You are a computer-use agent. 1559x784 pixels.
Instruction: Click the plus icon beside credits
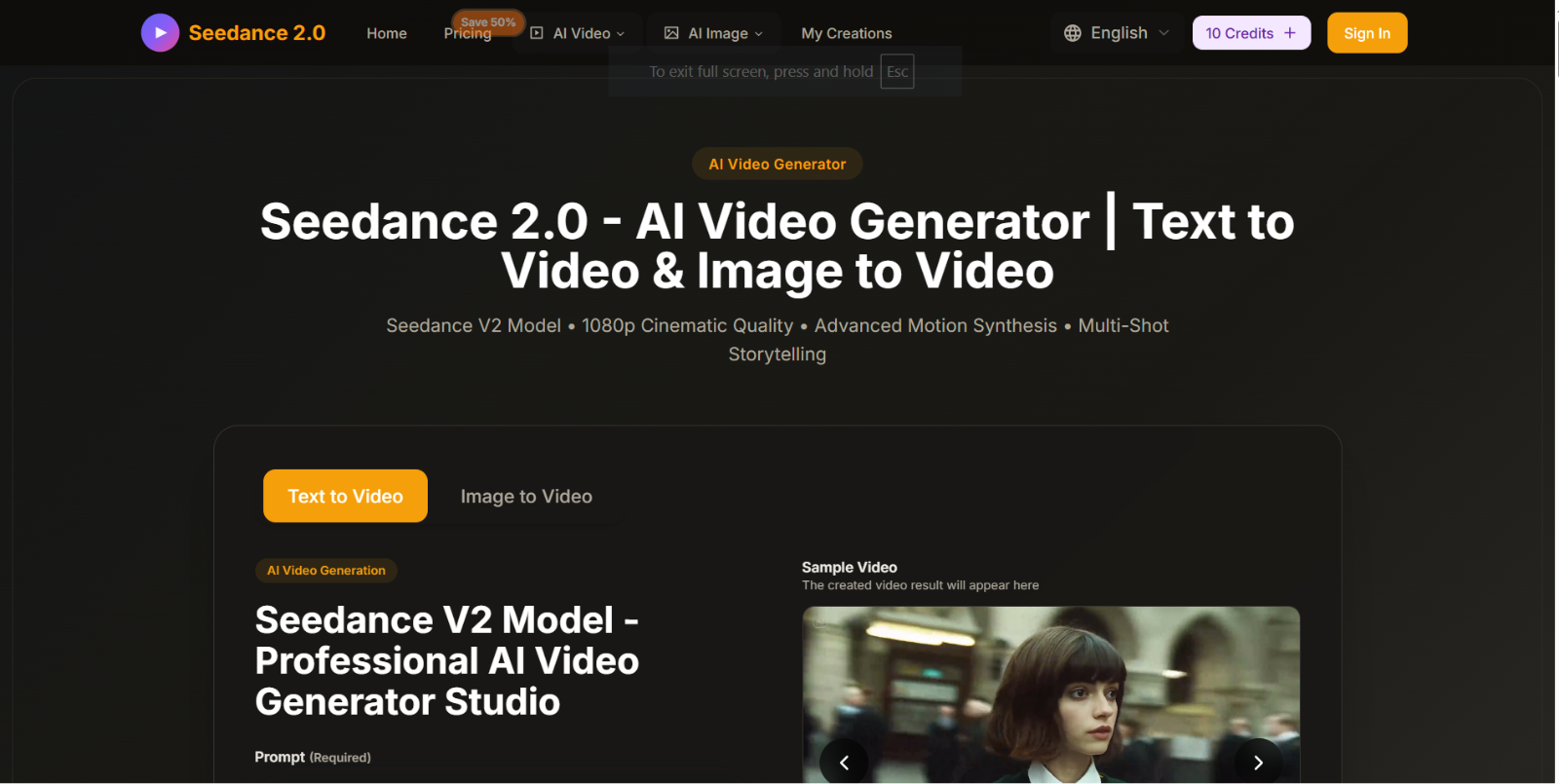coord(1290,33)
